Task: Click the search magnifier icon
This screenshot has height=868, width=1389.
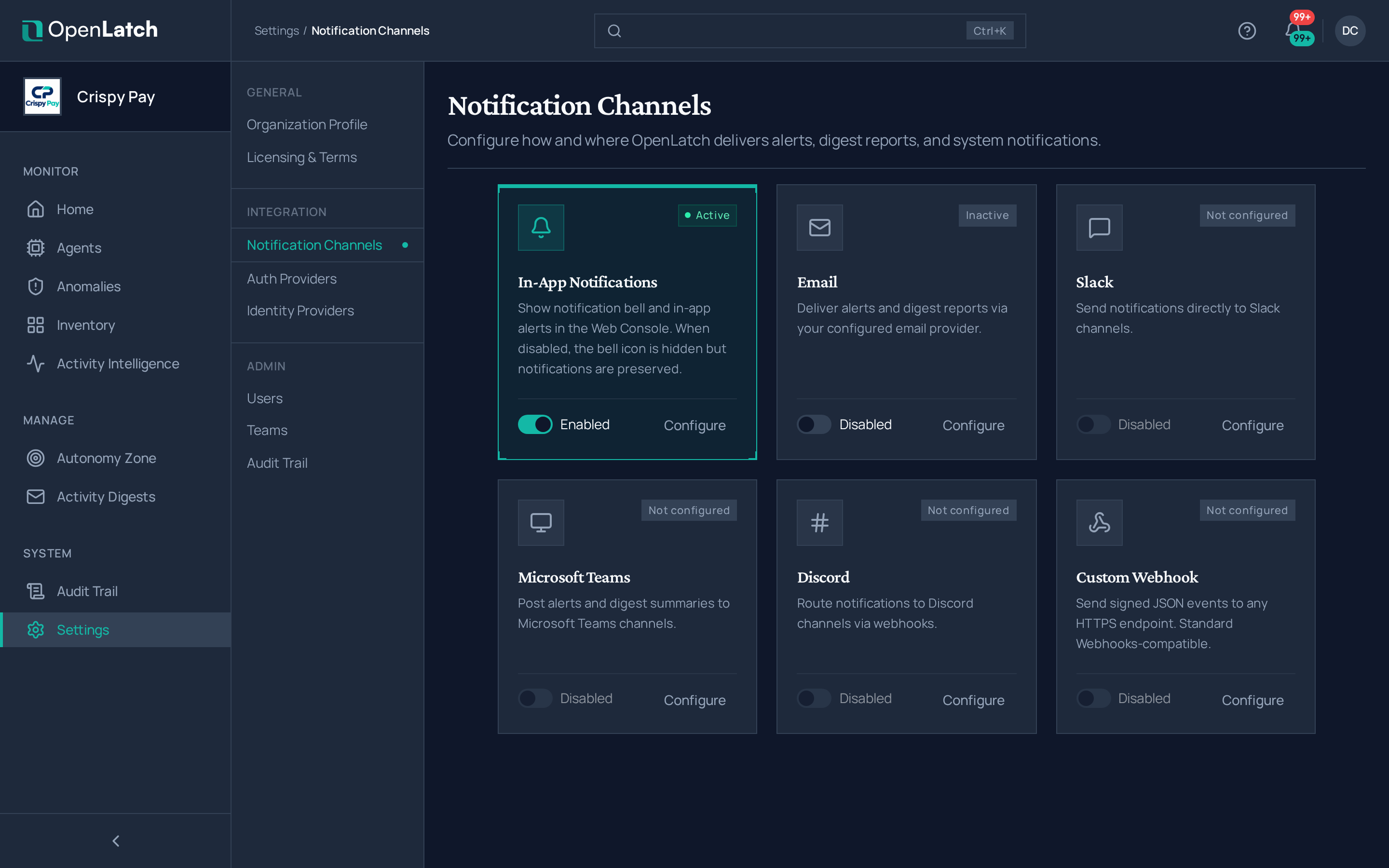Action: click(x=614, y=31)
